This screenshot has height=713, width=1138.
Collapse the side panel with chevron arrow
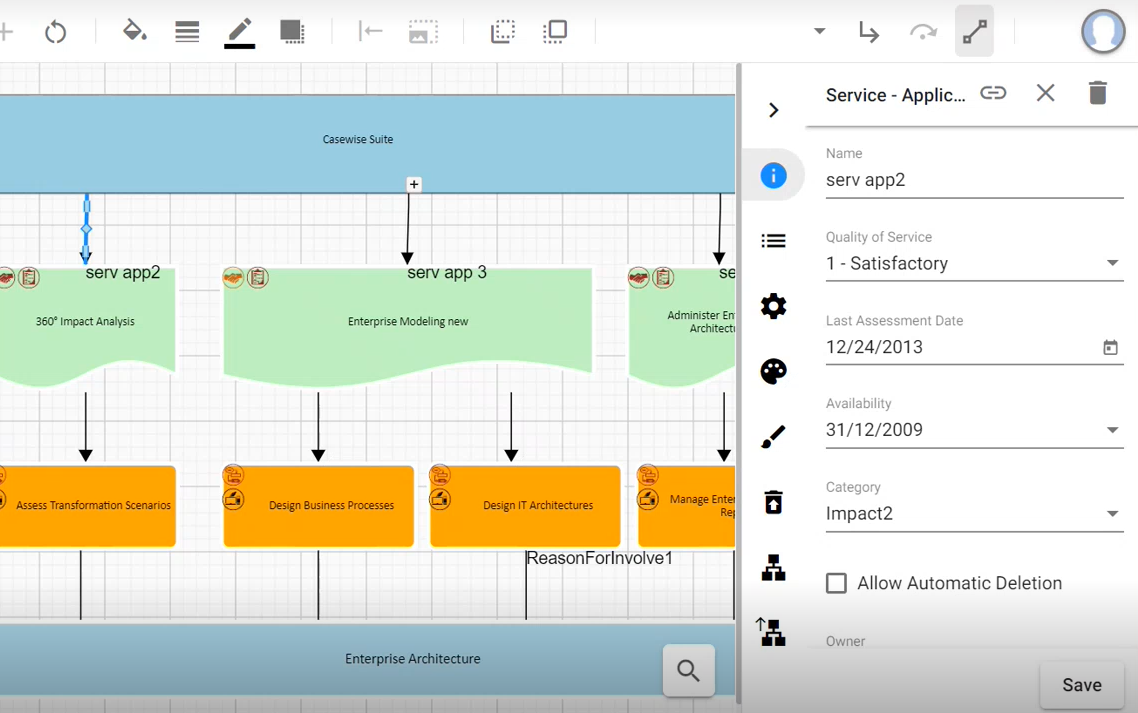point(773,110)
